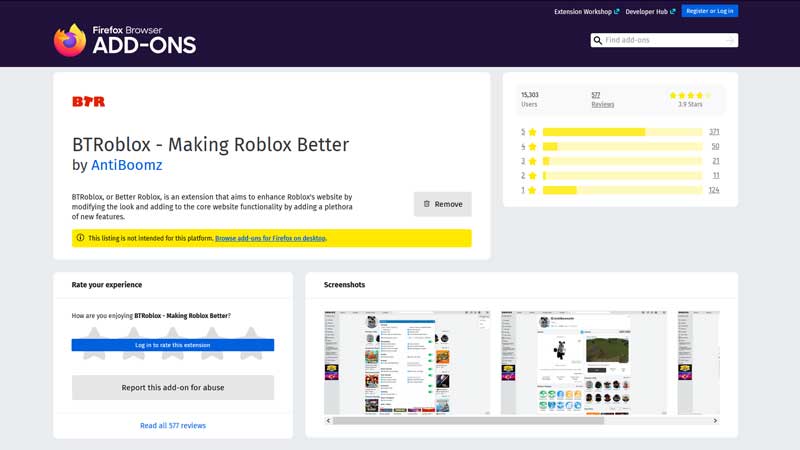800x450 pixels.
Task: Click the Remove button
Action: point(442,204)
